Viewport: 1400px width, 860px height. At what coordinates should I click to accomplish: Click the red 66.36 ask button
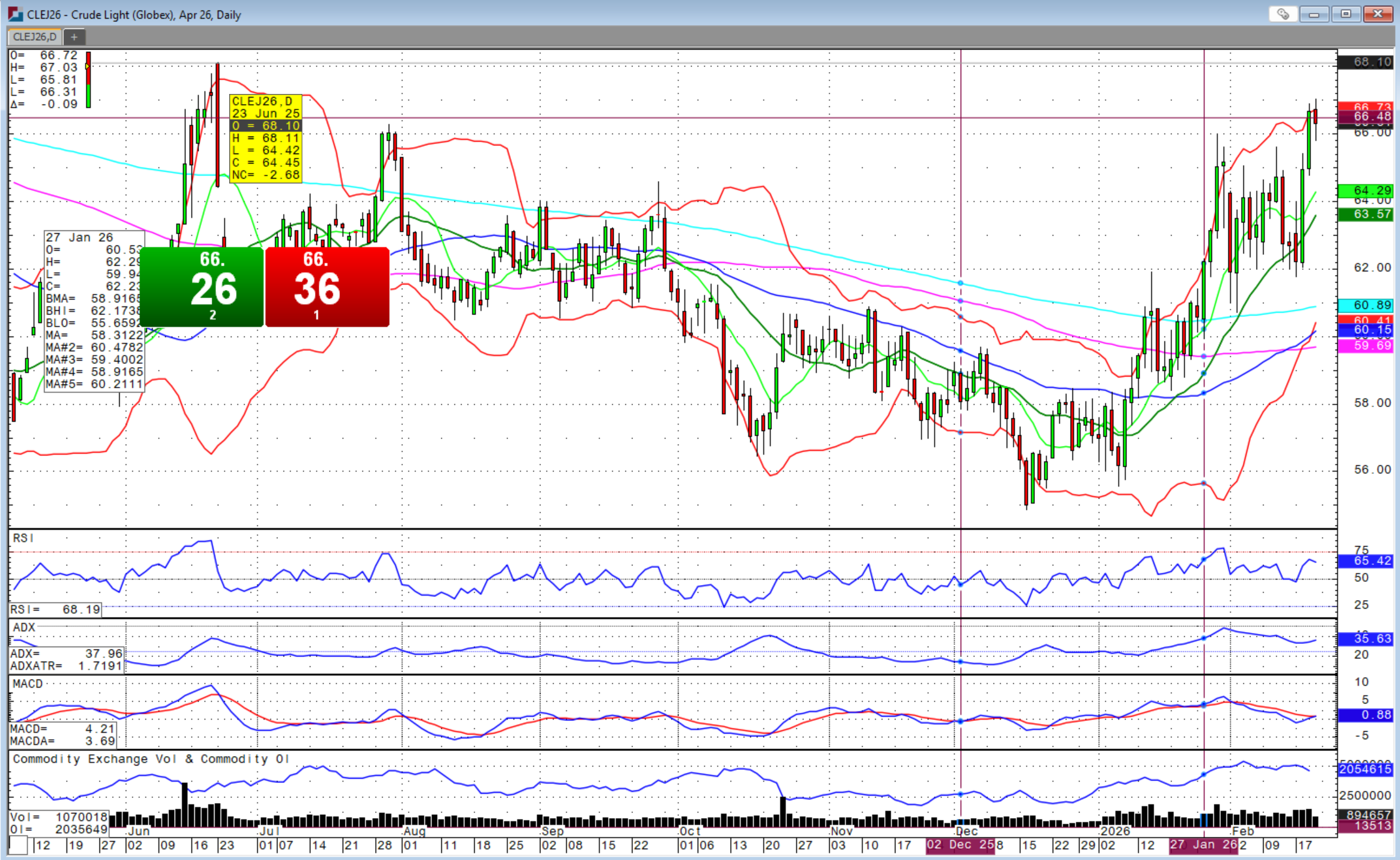tap(327, 287)
